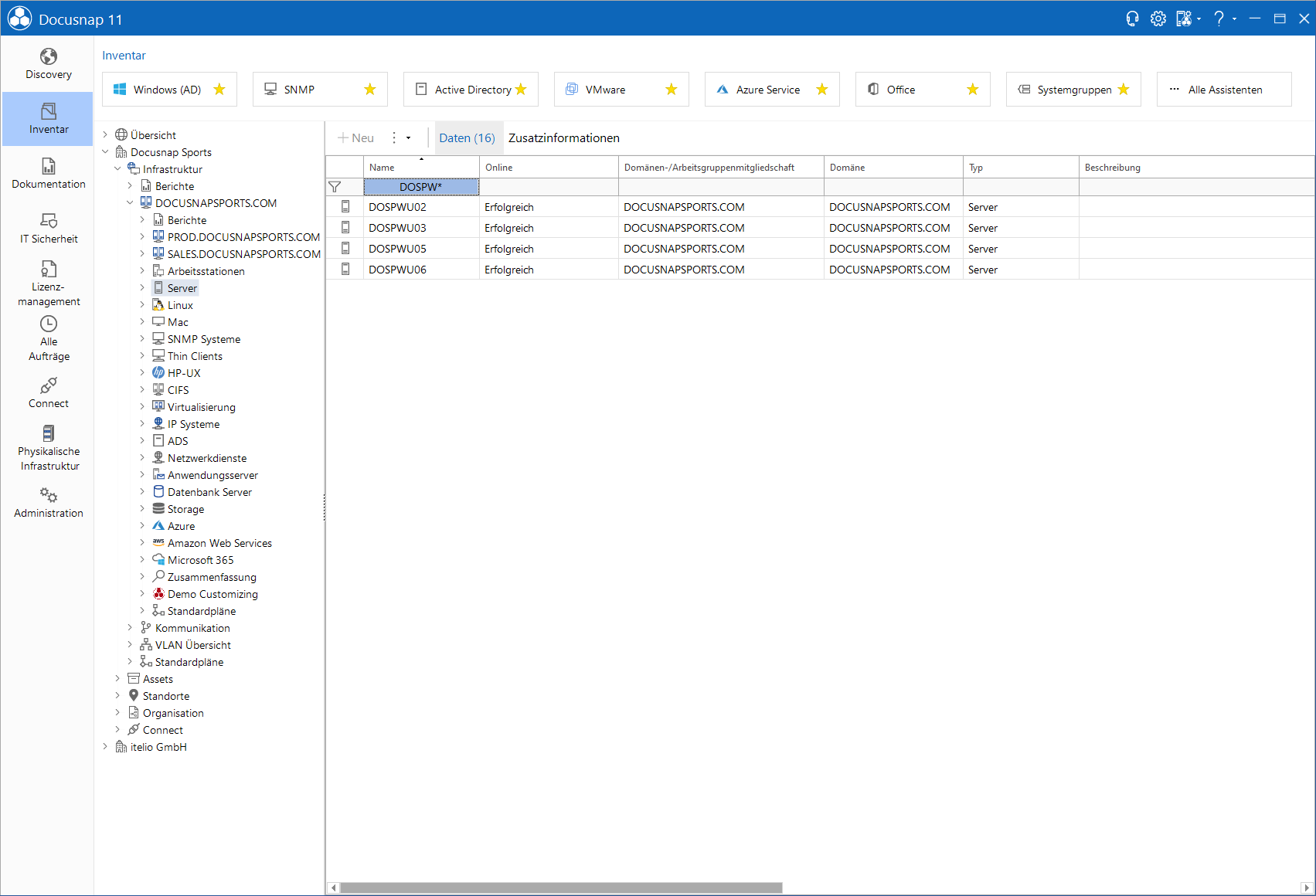Open Alle Assistenten list

click(x=1224, y=90)
